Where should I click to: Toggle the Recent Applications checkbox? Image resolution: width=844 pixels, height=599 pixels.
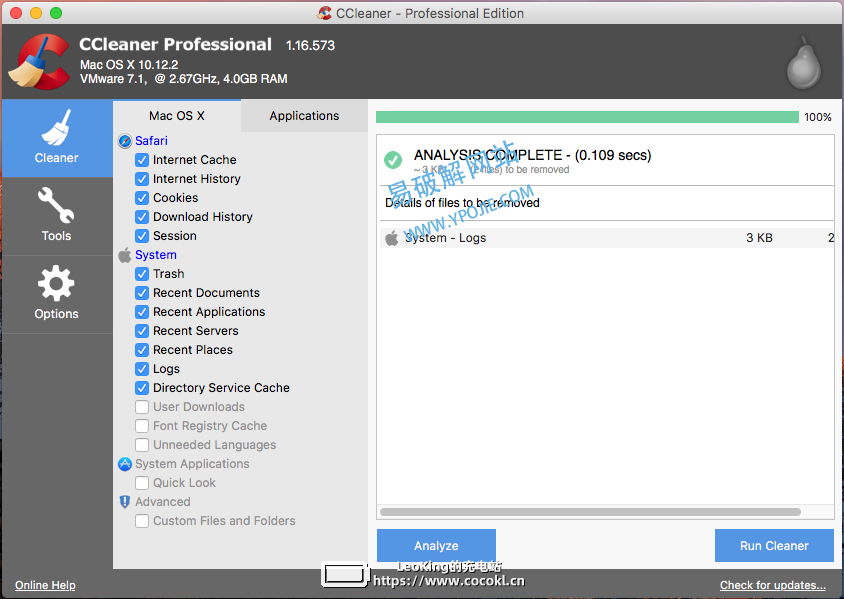(142, 312)
